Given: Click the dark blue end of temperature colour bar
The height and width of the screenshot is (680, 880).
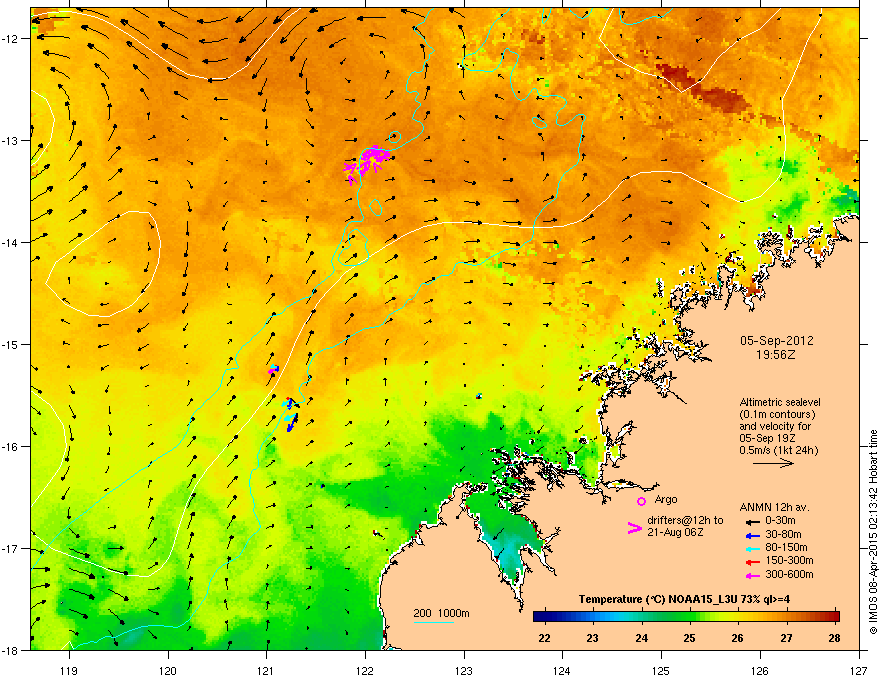Looking at the screenshot, I should tap(540, 617).
